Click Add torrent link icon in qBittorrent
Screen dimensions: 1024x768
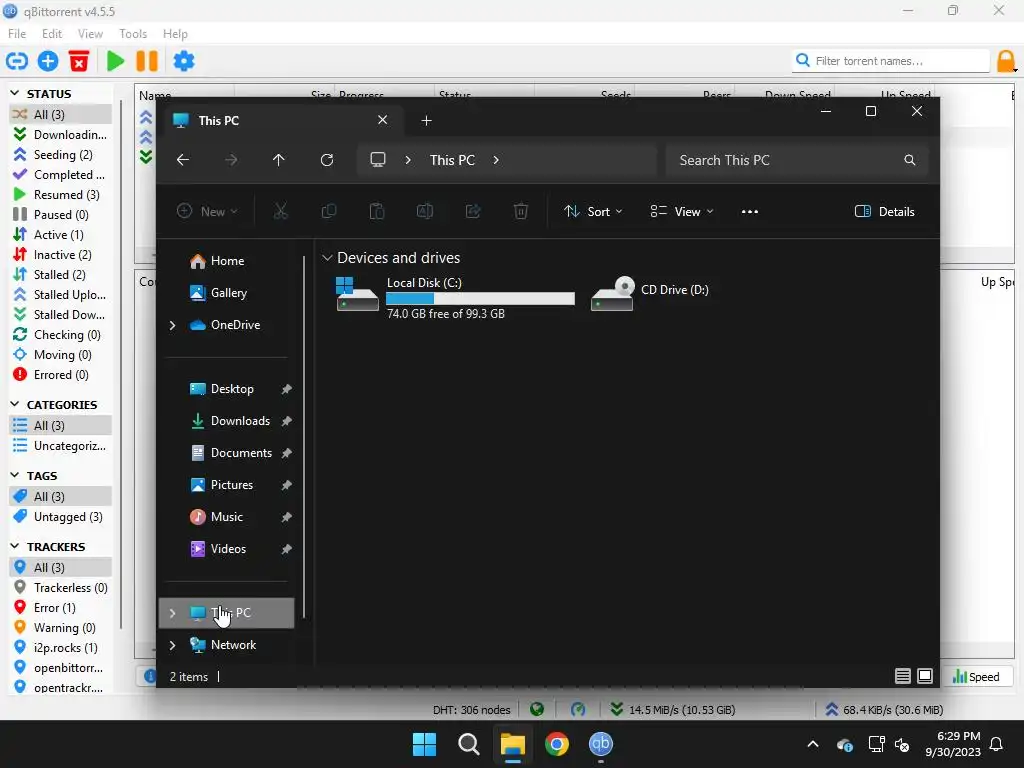[x=16, y=61]
